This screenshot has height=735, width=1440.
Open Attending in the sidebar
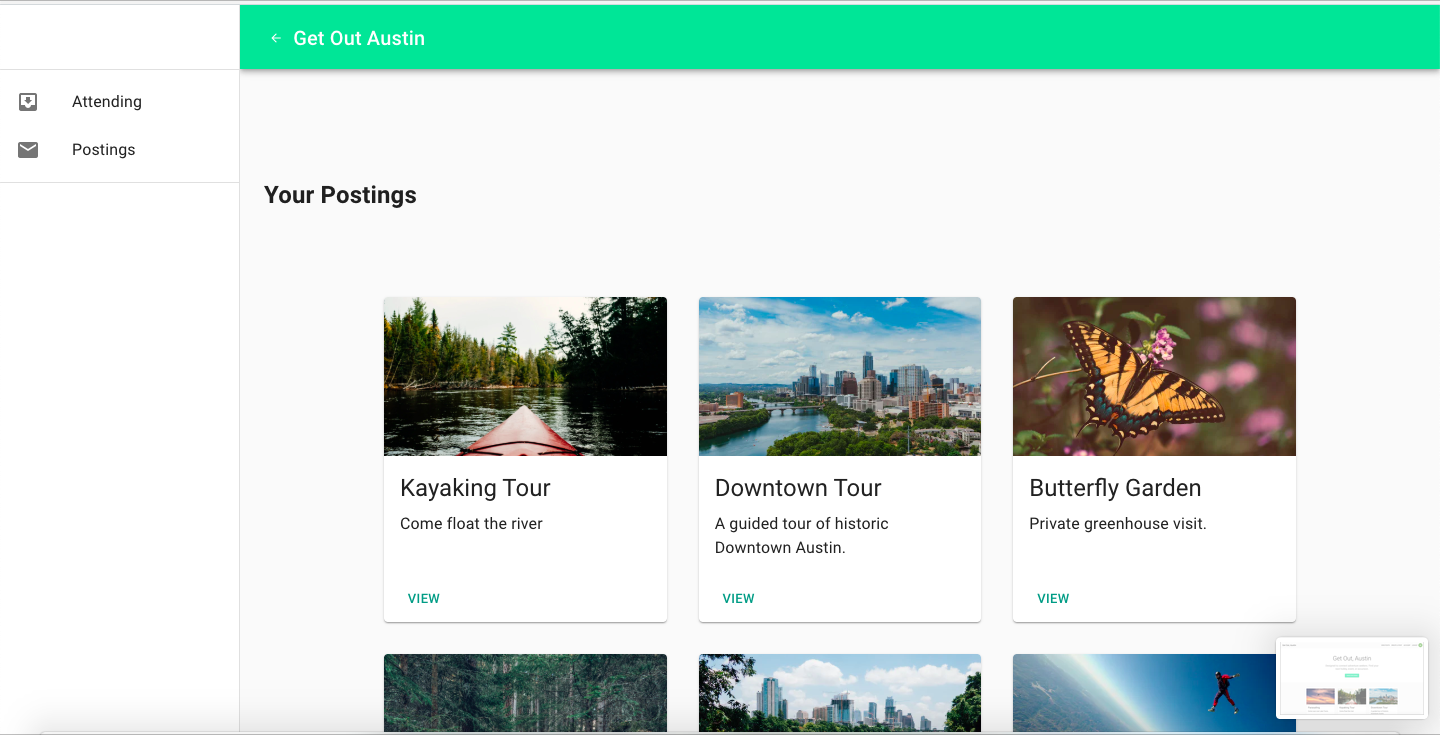106,102
